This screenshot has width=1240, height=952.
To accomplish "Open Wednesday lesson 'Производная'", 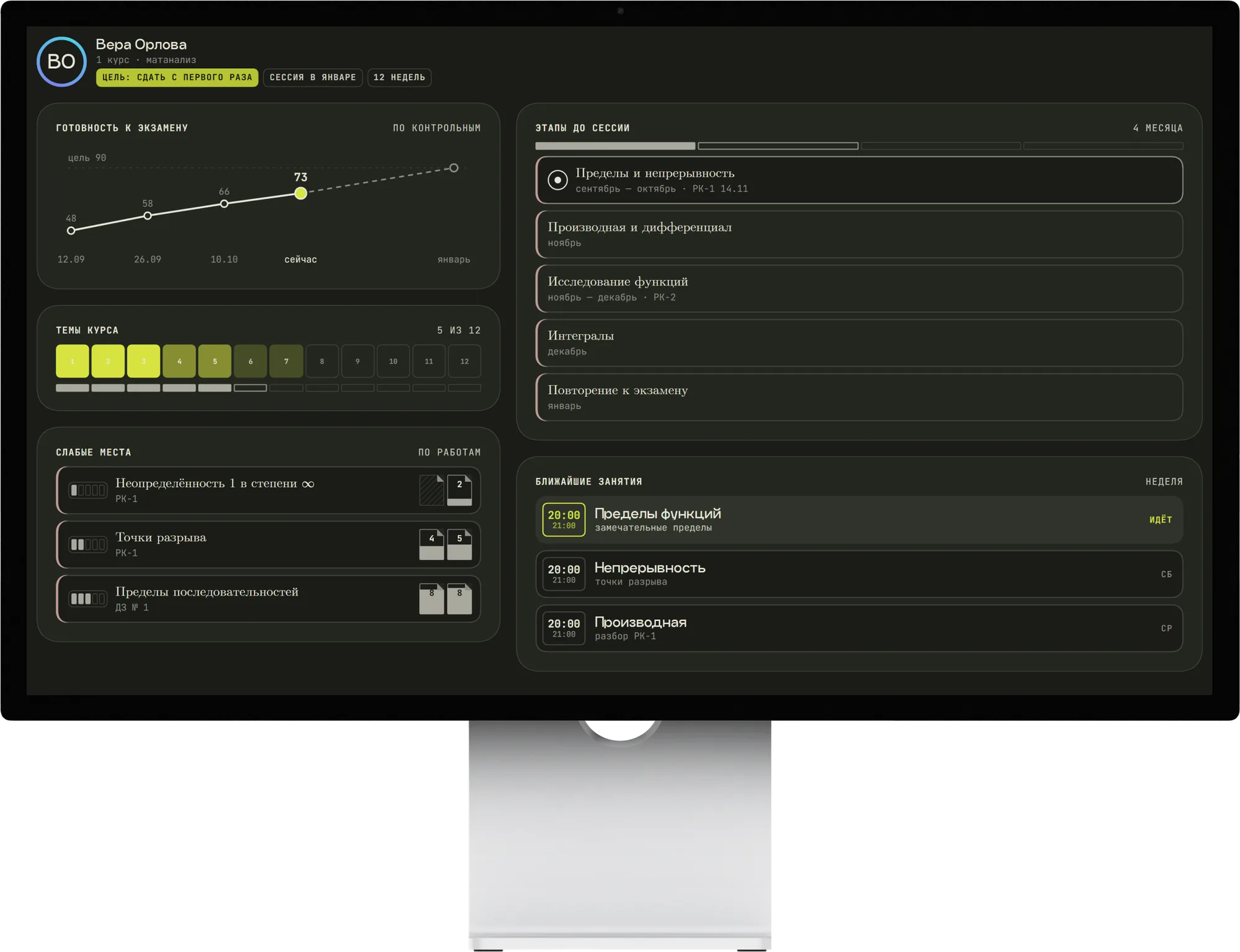I will coord(859,628).
